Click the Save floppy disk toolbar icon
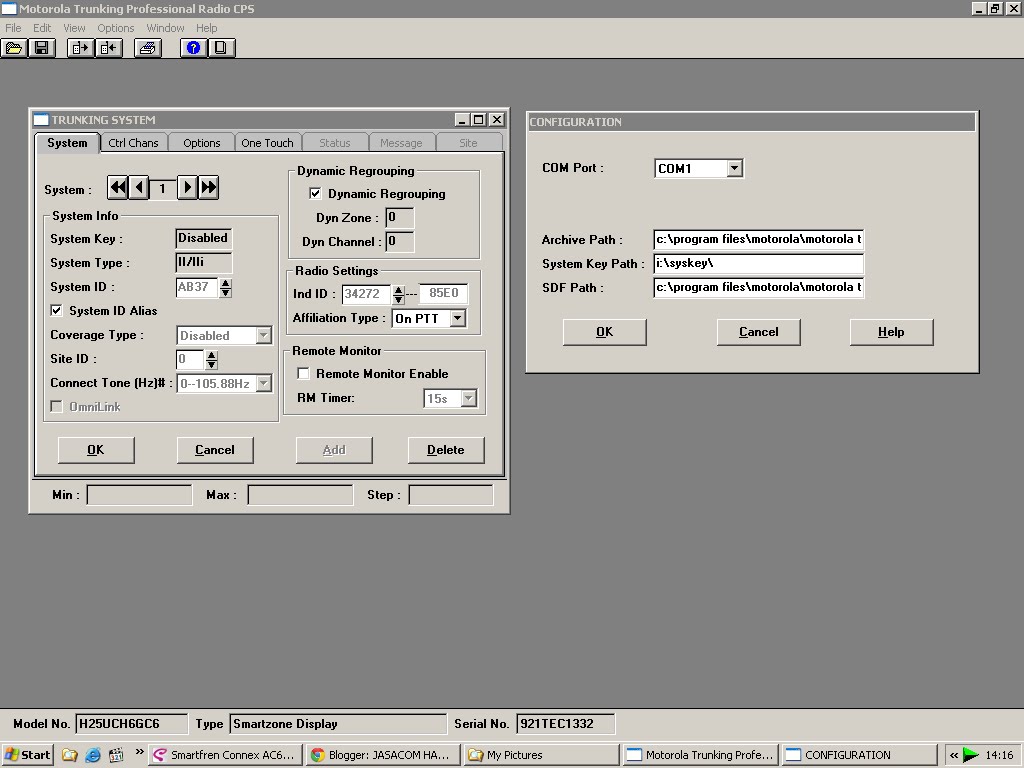 click(42, 48)
